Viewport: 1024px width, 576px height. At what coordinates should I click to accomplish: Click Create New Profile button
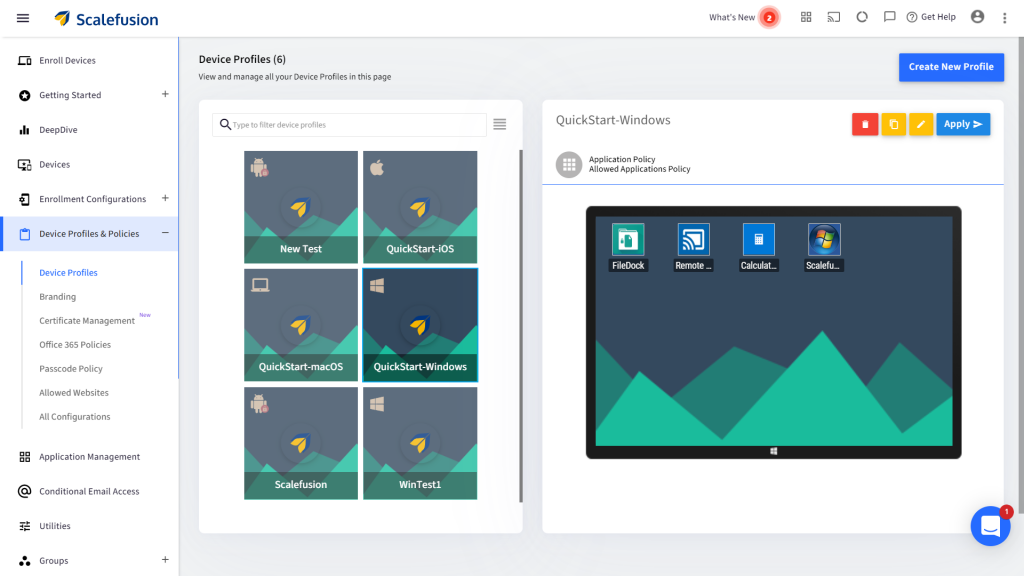coord(951,67)
